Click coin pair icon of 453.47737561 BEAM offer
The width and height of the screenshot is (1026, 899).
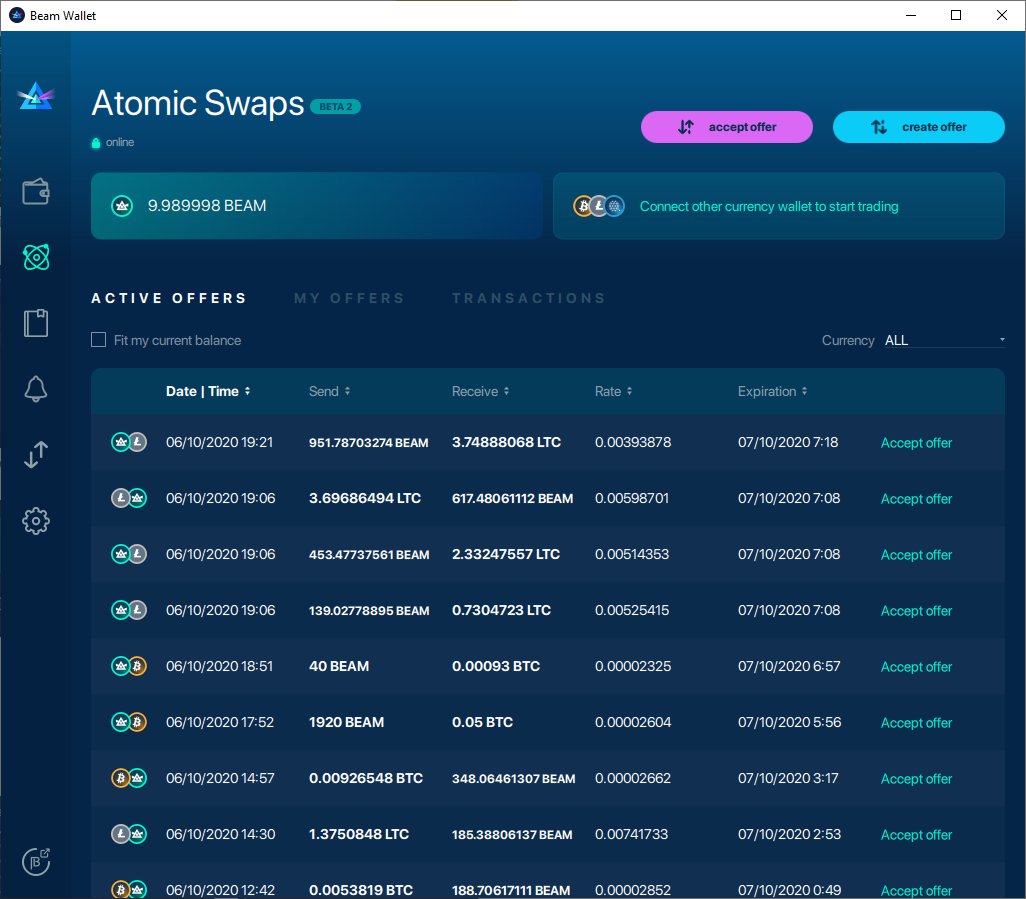[129, 554]
